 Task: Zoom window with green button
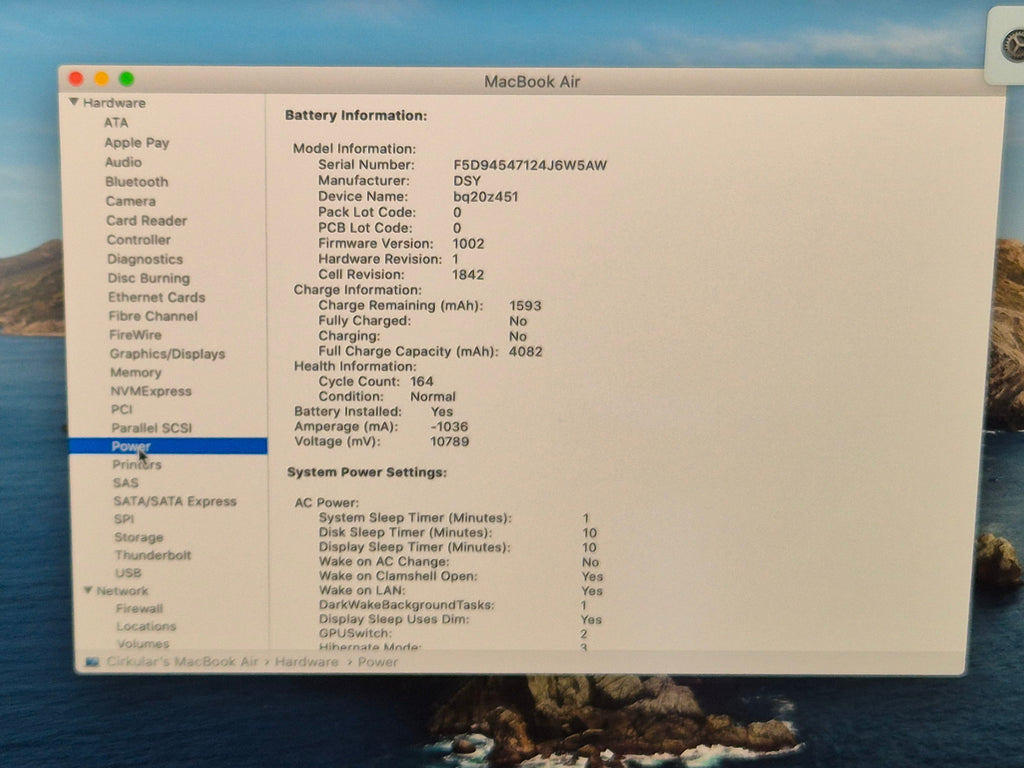point(127,79)
